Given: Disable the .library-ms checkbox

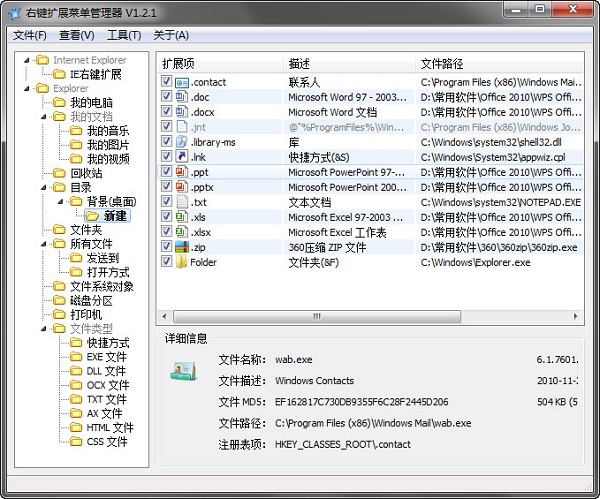Looking at the screenshot, I should pyautogui.click(x=167, y=142).
